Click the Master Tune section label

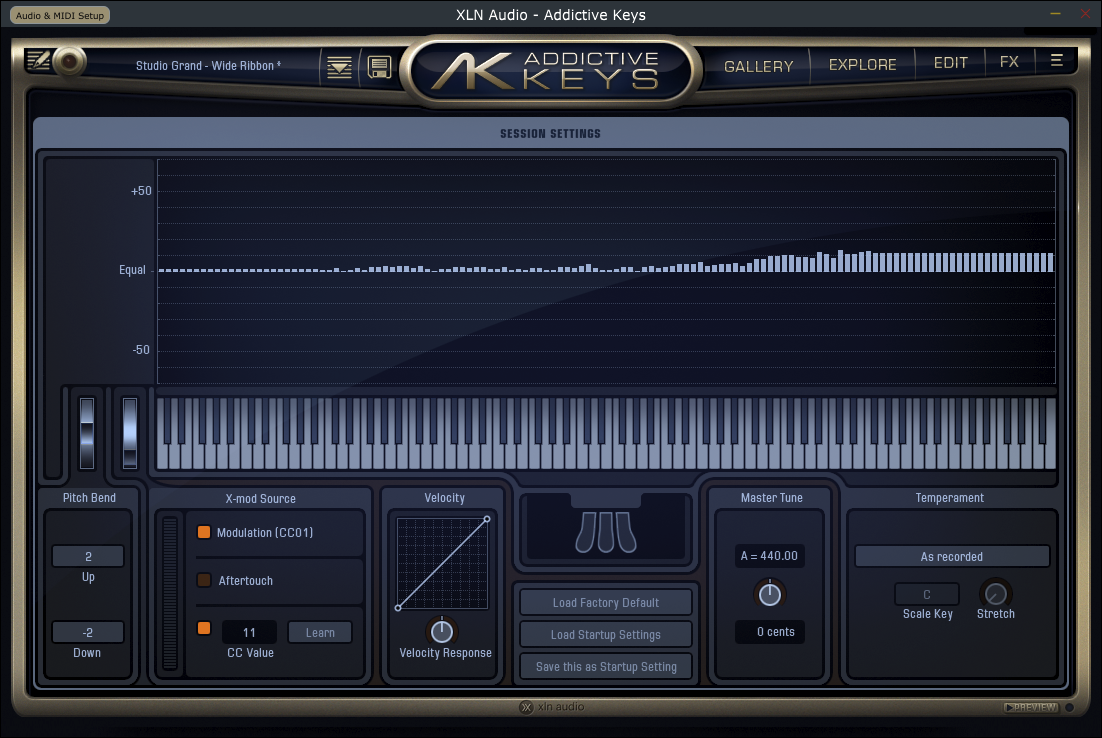pyautogui.click(x=771, y=498)
